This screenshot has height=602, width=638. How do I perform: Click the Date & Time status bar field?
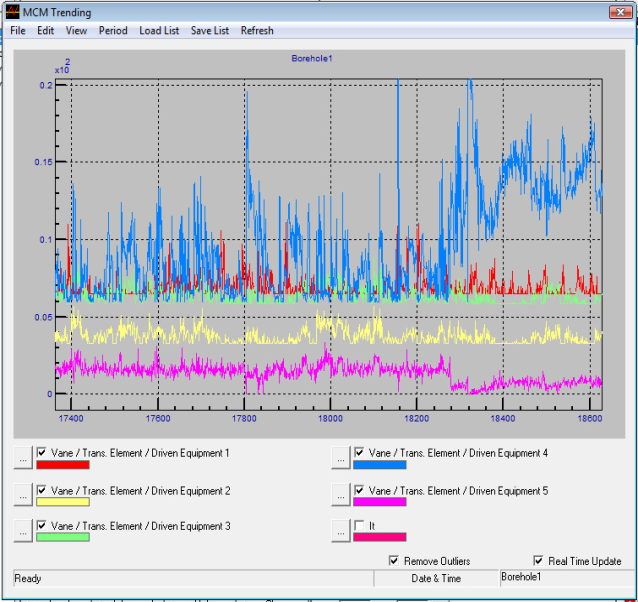pyautogui.click(x=436, y=578)
